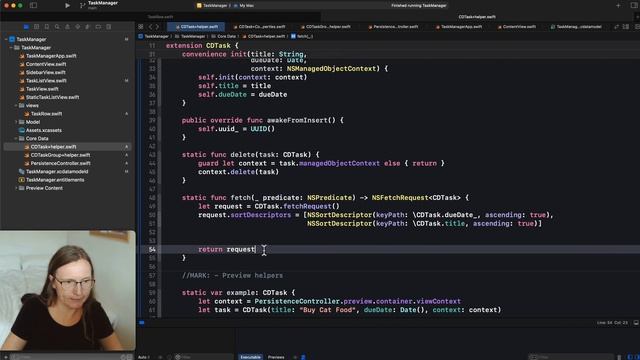
Task: Click line number 54 in gutter
Action: 152,249
